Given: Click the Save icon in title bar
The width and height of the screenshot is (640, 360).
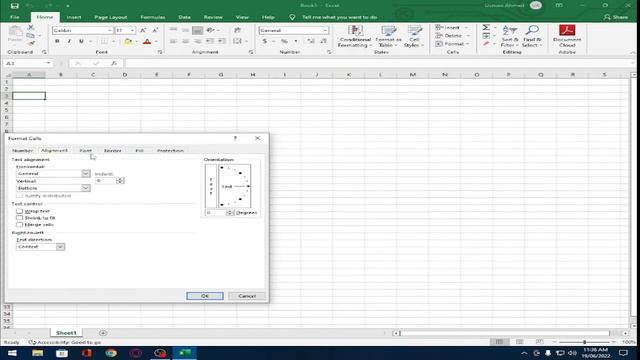Looking at the screenshot, I should (x=15, y=6).
